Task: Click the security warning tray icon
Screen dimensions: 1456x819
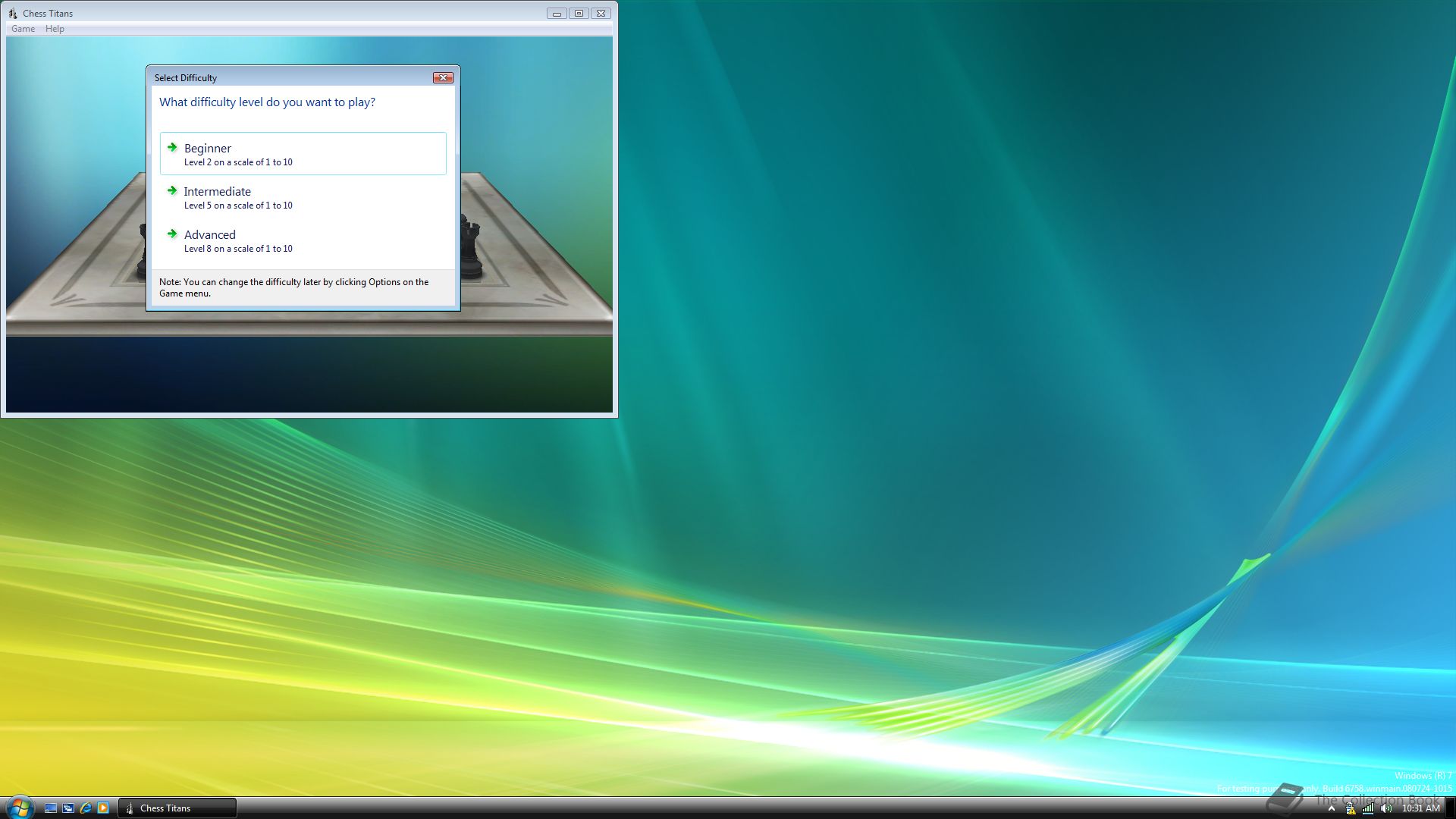Action: click(x=1350, y=808)
